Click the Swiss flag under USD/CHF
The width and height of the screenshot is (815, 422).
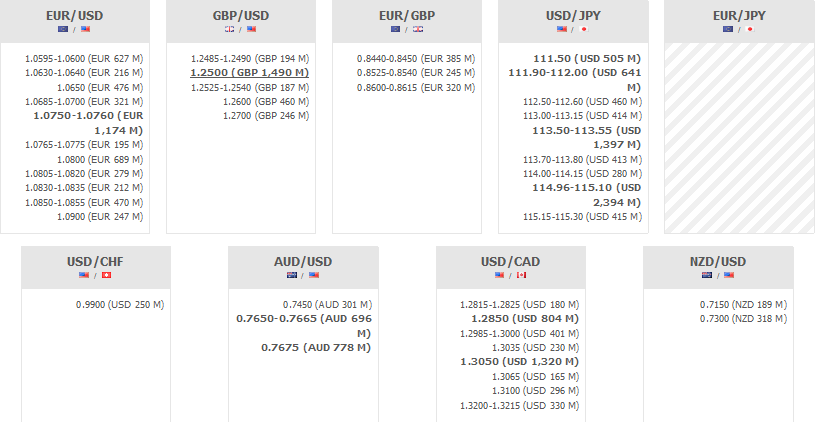point(107,275)
